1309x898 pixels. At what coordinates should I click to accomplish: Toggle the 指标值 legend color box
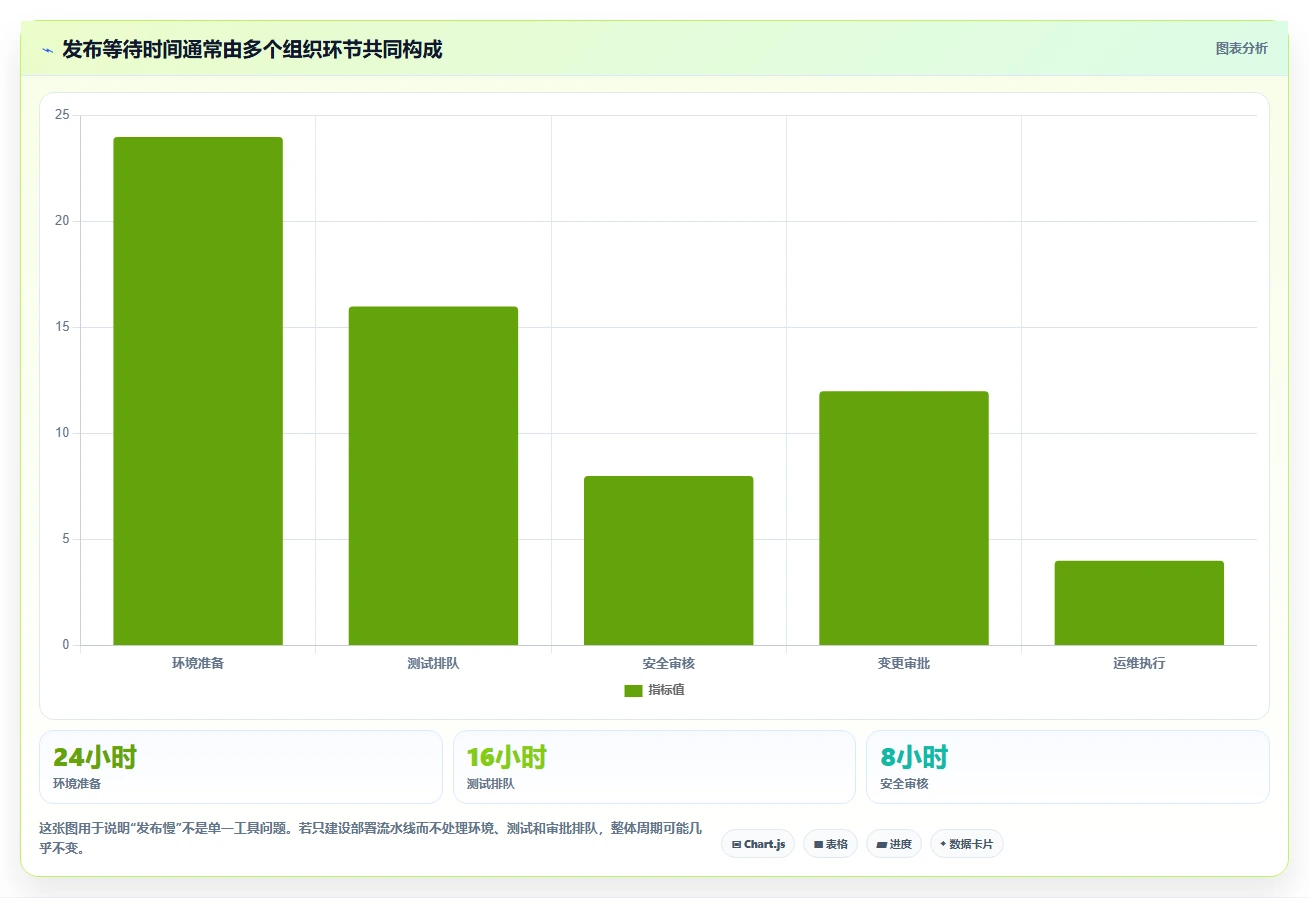pyautogui.click(x=633, y=690)
